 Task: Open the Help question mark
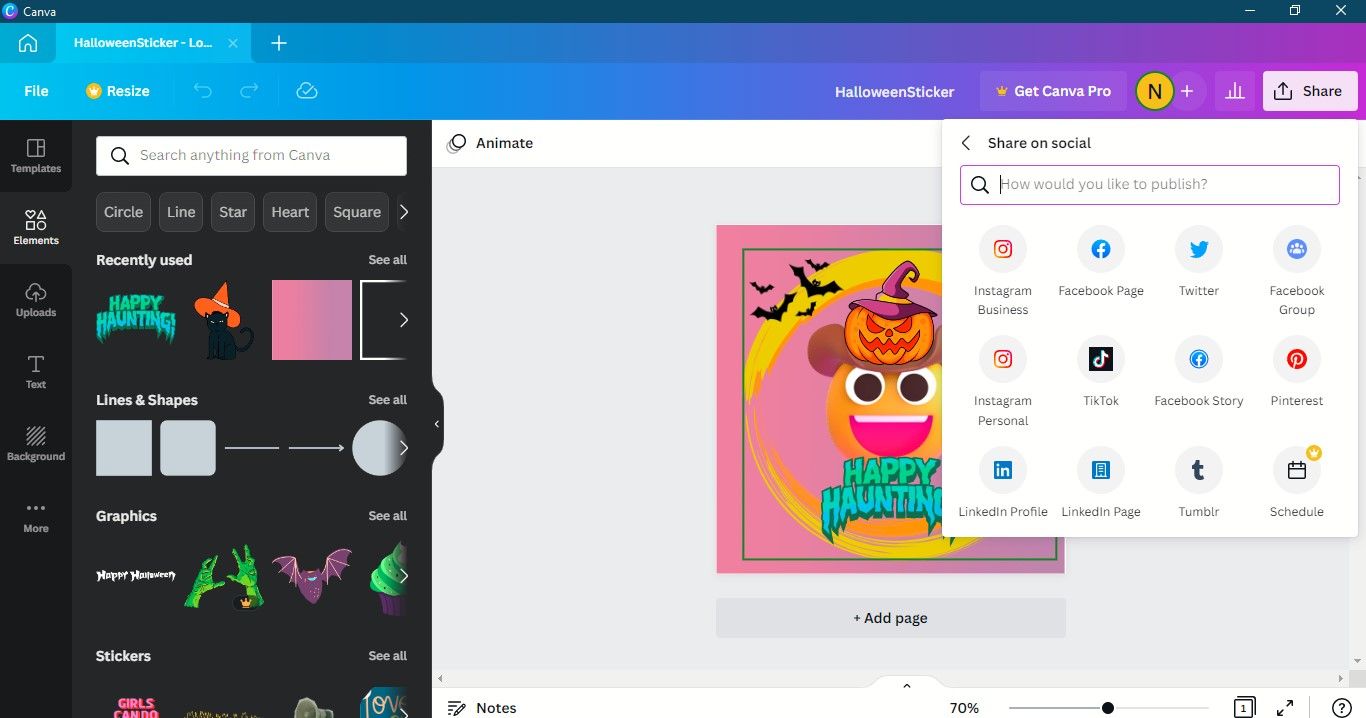[x=1342, y=707]
